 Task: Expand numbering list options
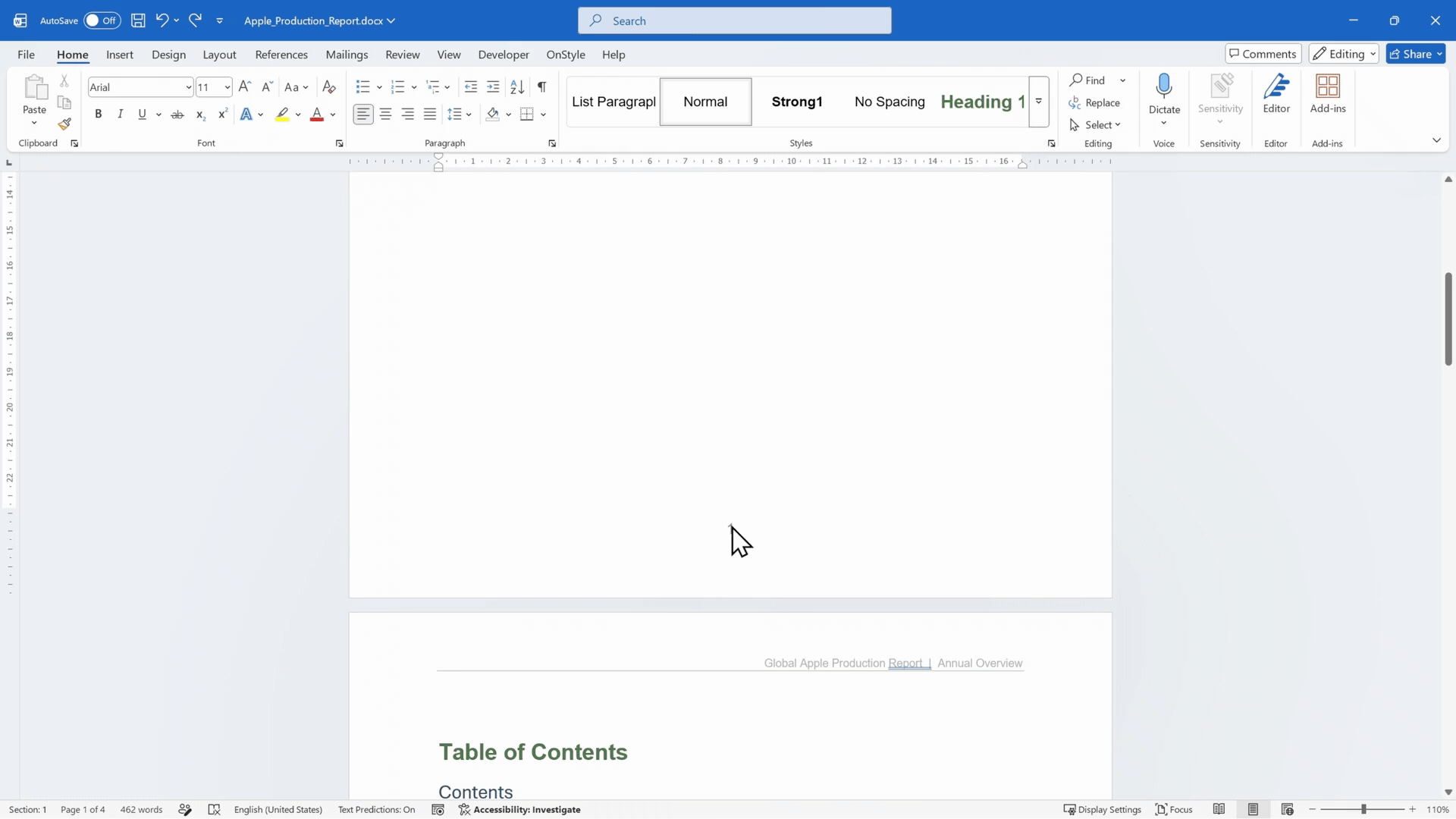click(413, 87)
